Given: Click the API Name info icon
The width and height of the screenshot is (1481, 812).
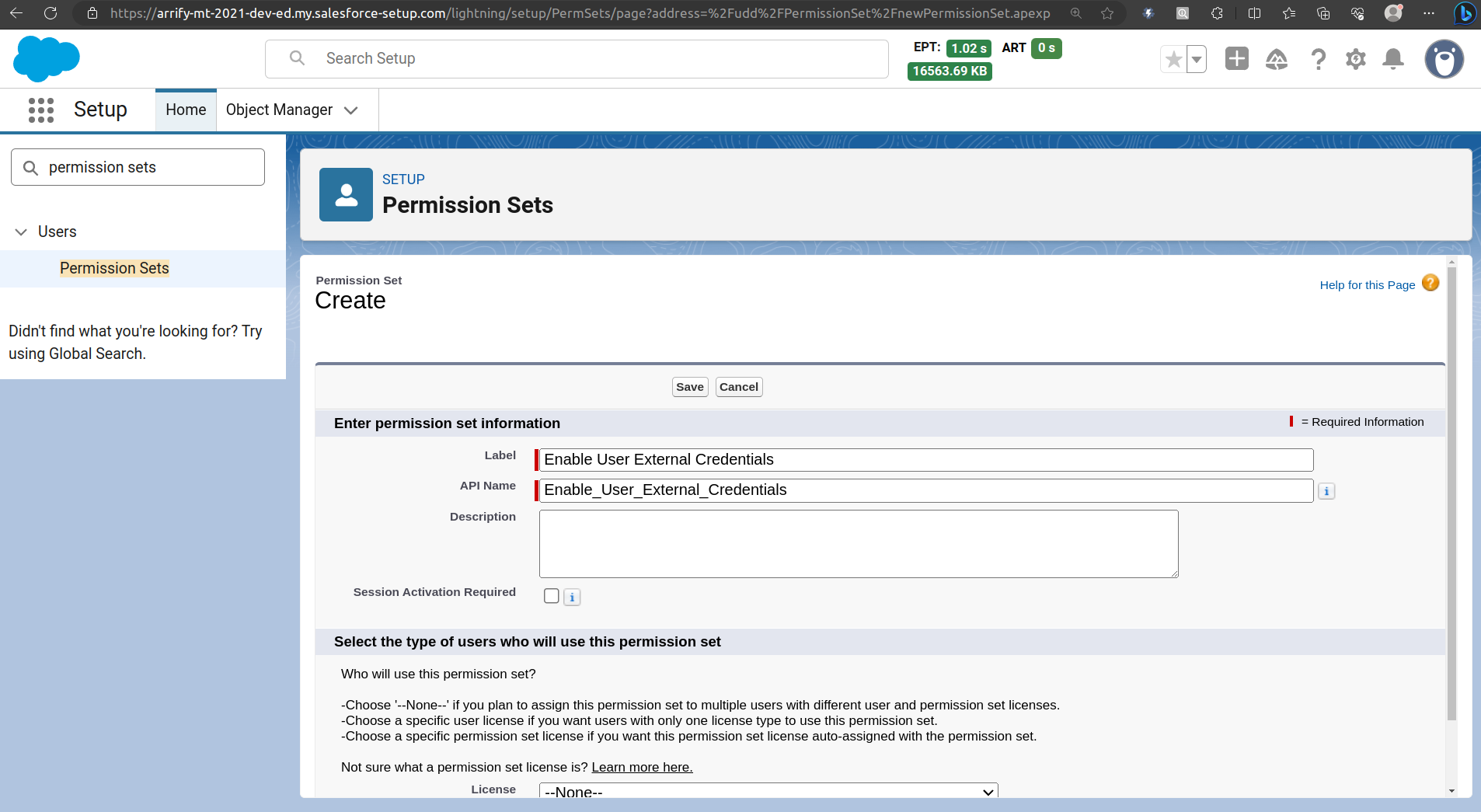Looking at the screenshot, I should click(x=1326, y=490).
